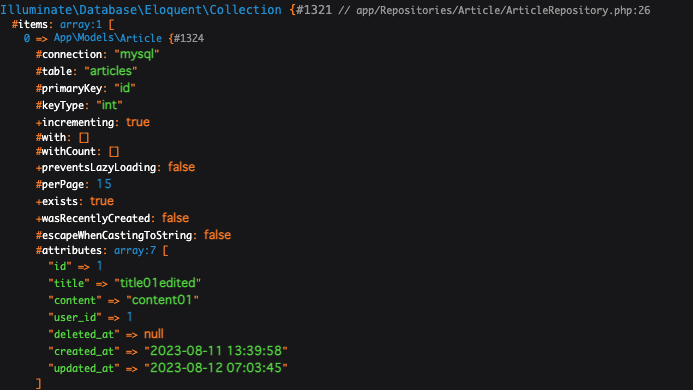Image resolution: width=693 pixels, height=390 pixels.
Task: Click the created_at timestamp value
Action: [x=216, y=351]
